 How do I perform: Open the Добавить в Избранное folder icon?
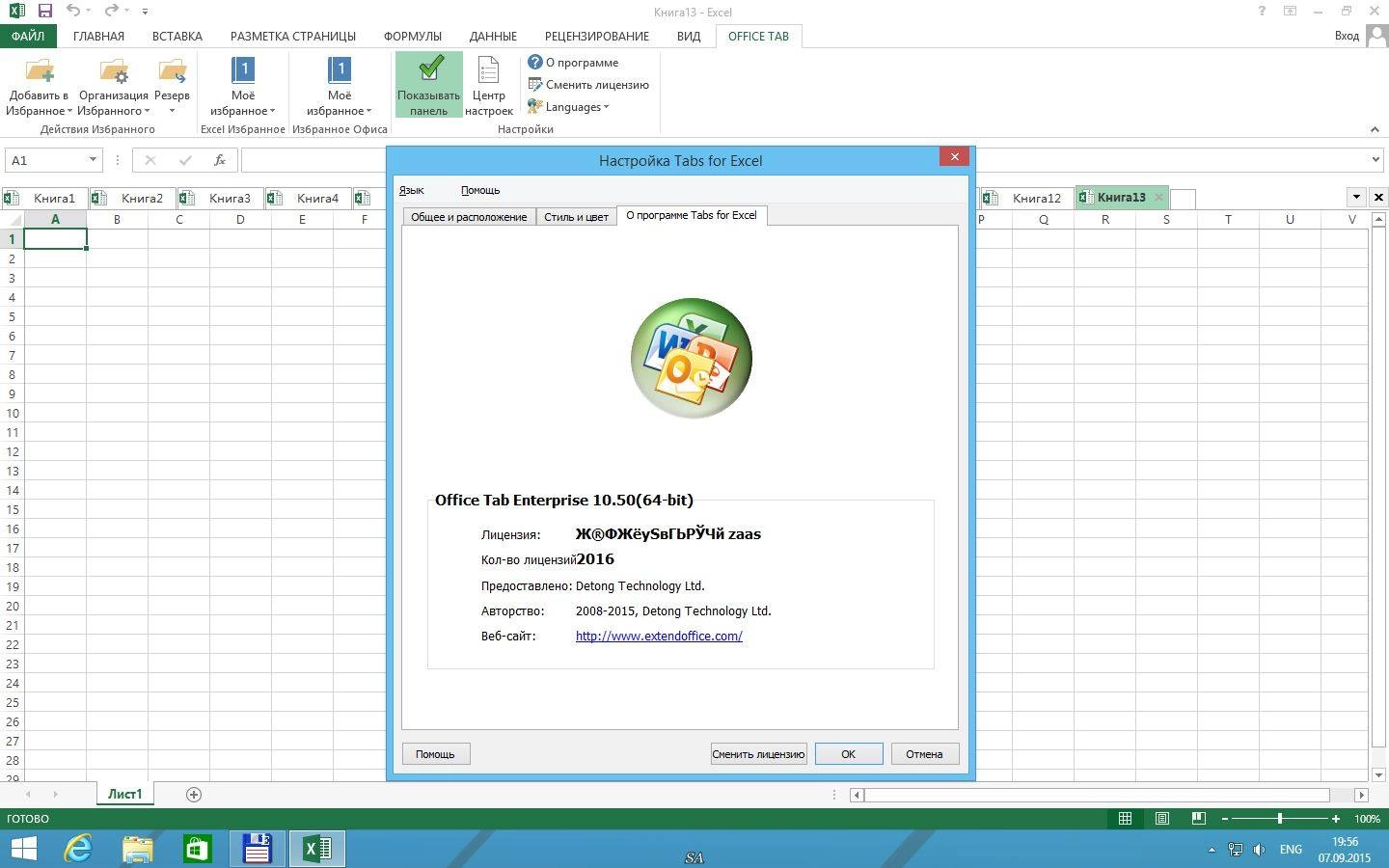point(40,71)
